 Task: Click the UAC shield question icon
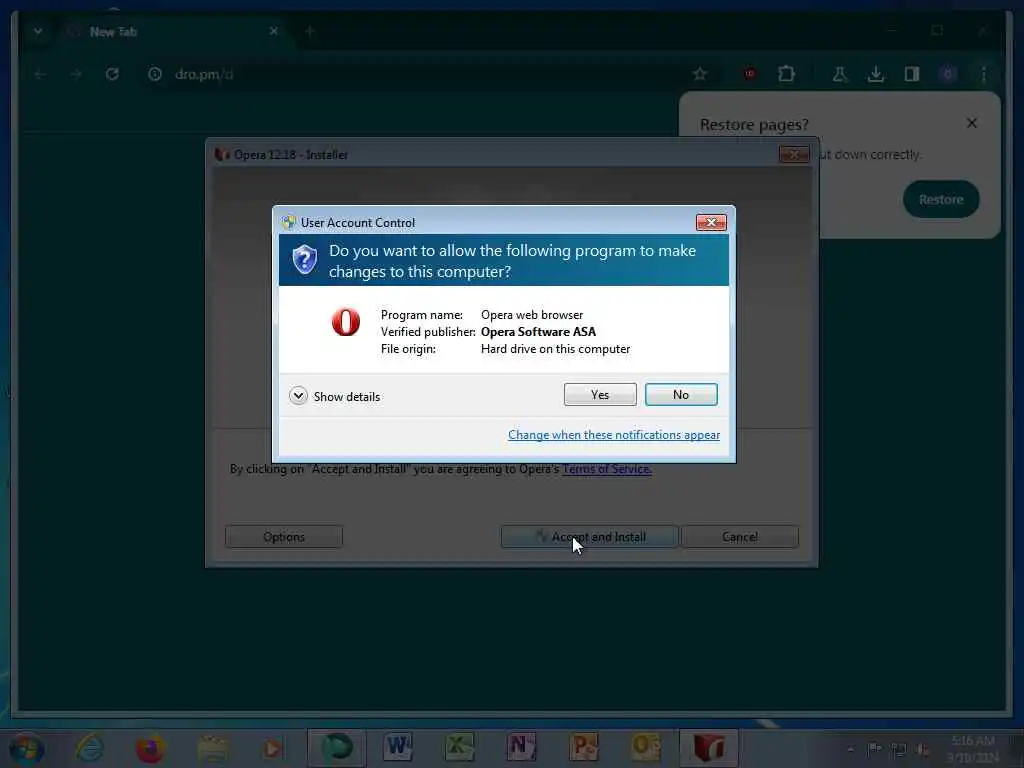pos(304,260)
